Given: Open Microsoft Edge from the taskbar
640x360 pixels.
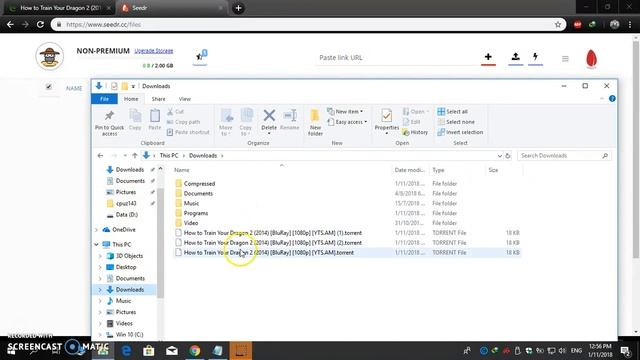Looking at the screenshot, I should pos(126,351).
